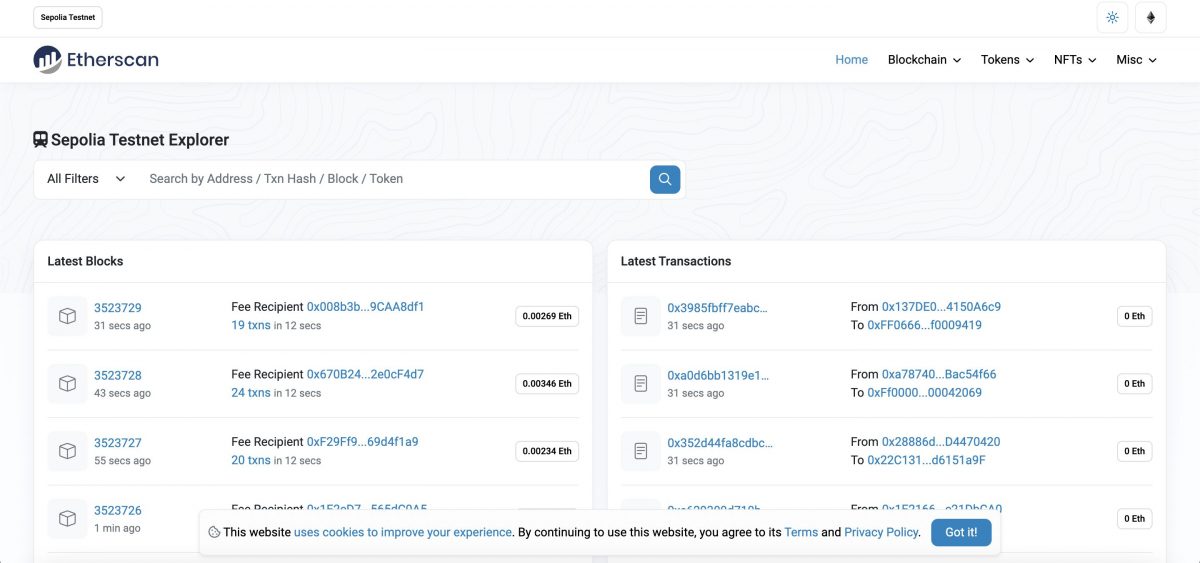
Task: Click the cookie icon in the notice
Action: coord(214,532)
